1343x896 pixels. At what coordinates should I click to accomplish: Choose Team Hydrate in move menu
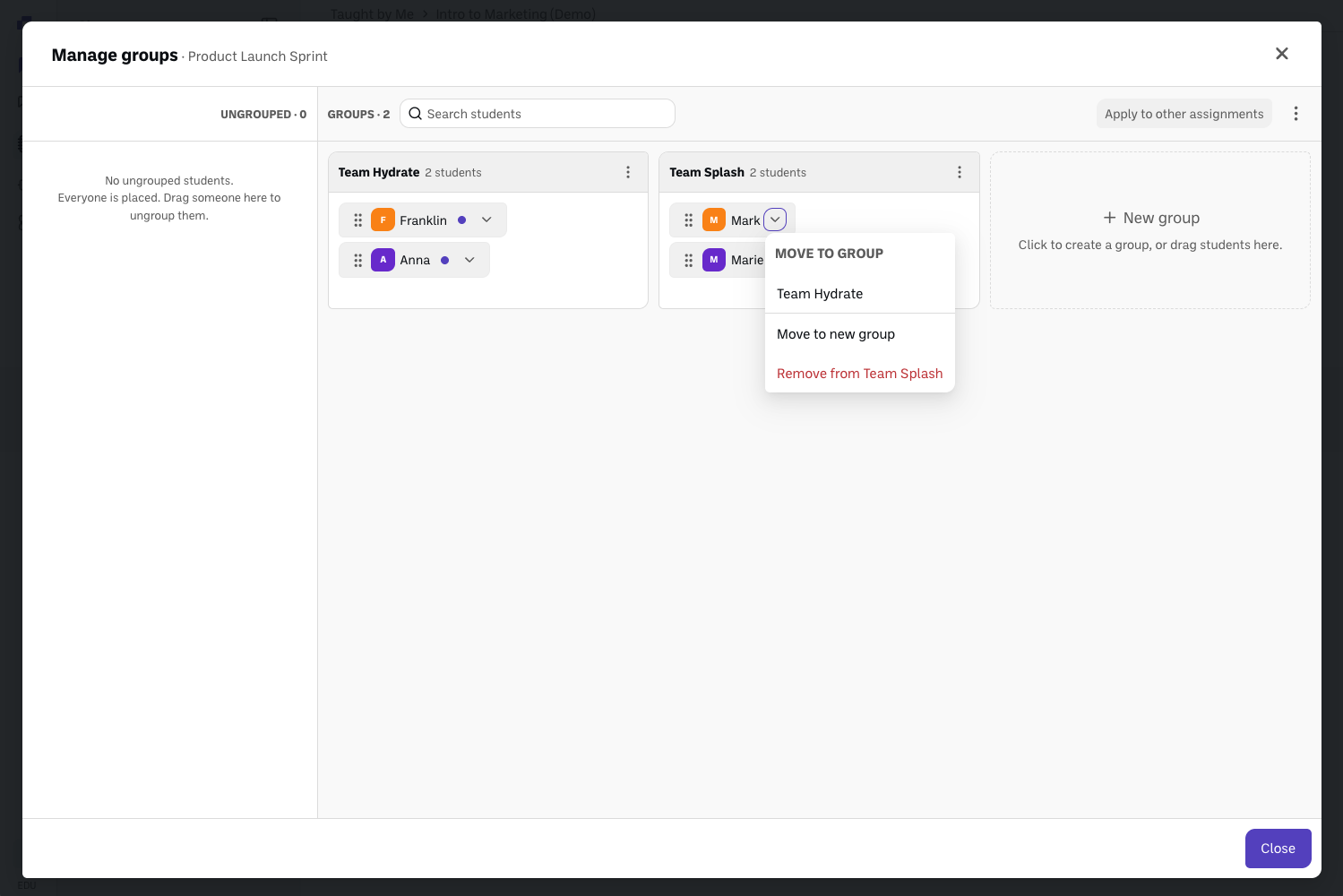coord(859,294)
